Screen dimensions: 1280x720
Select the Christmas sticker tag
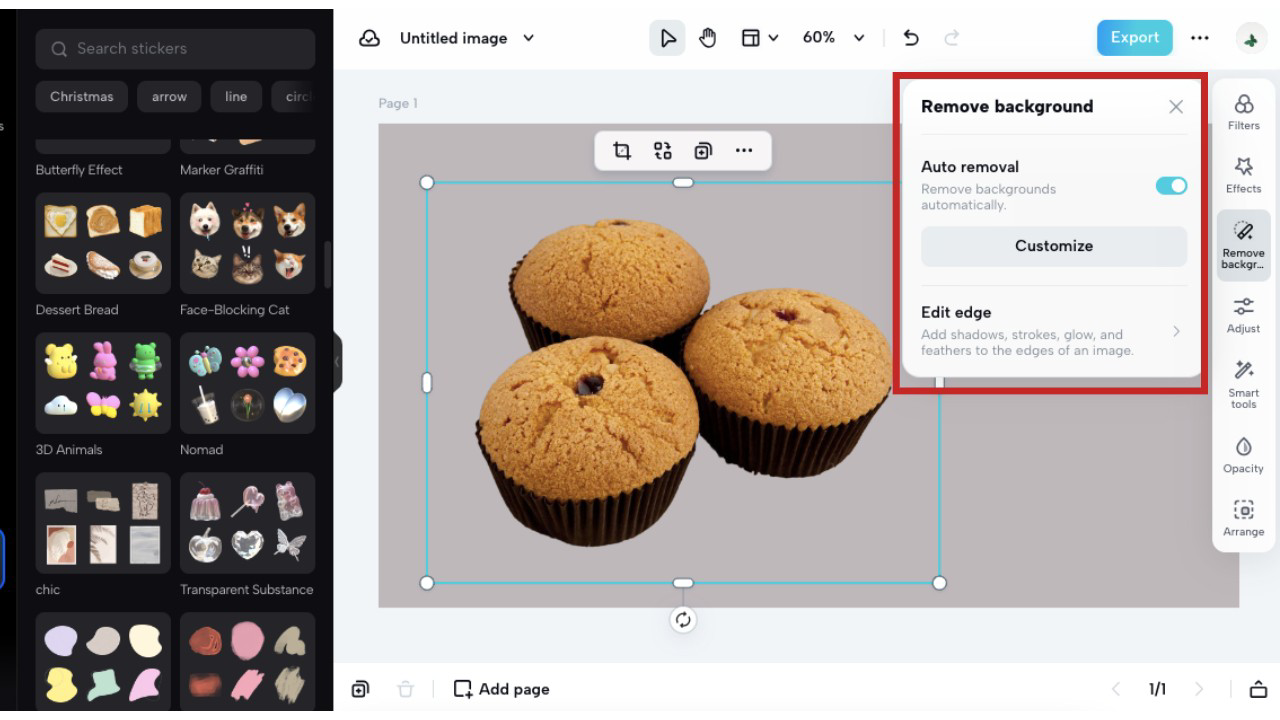coord(82,97)
